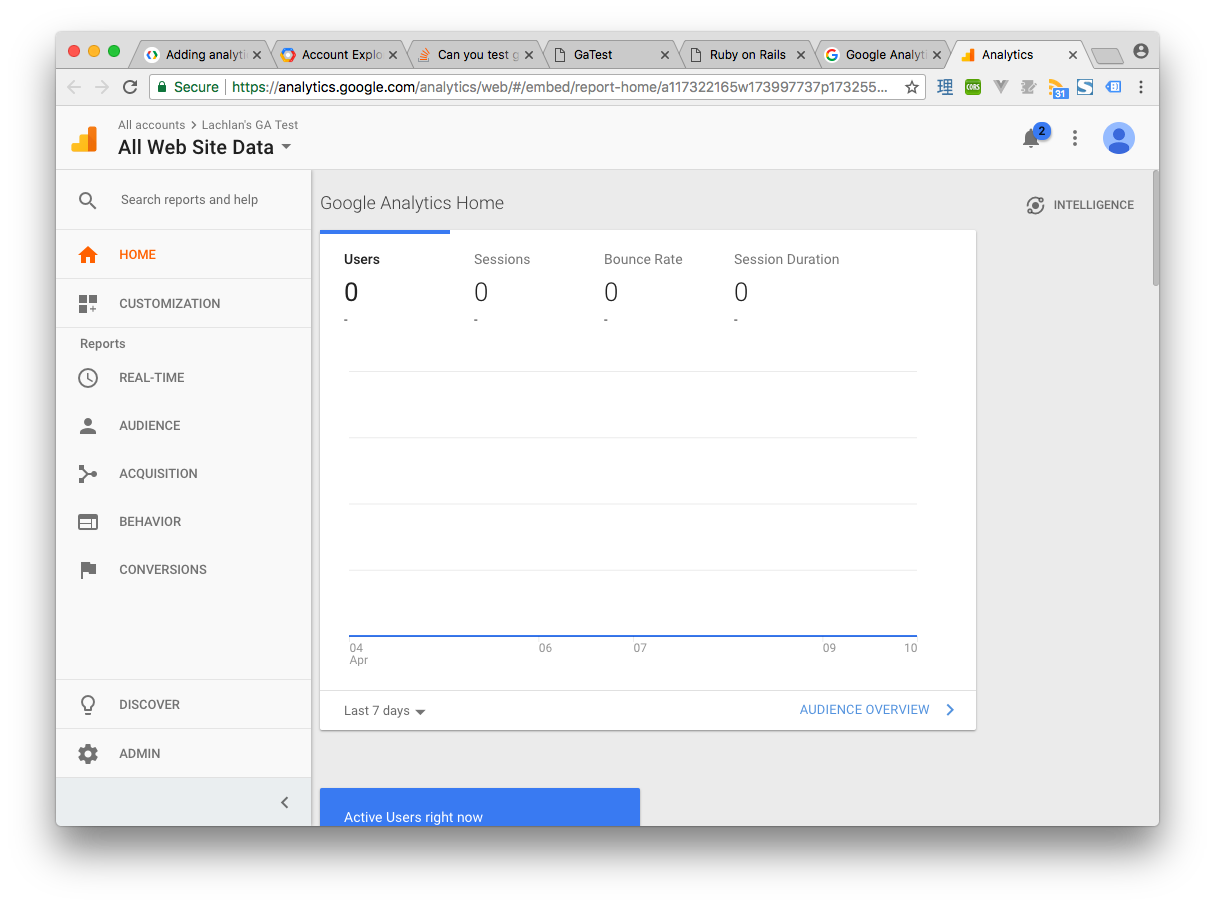Click the AUDIENCE OVERVIEW link
This screenshot has height=906, width=1215.
pos(864,710)
